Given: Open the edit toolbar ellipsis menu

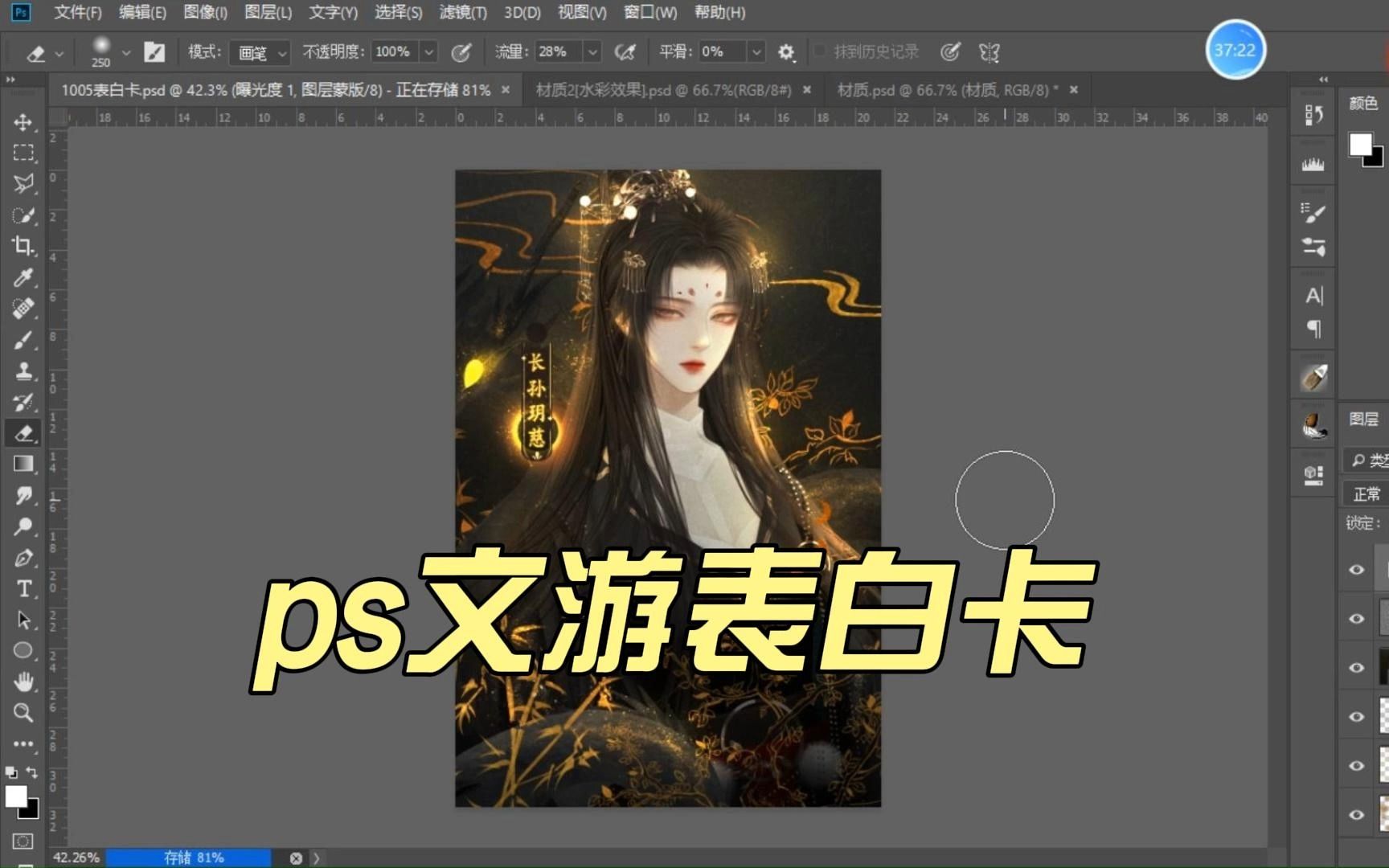Looking at the screenshot, I should 23,743.
